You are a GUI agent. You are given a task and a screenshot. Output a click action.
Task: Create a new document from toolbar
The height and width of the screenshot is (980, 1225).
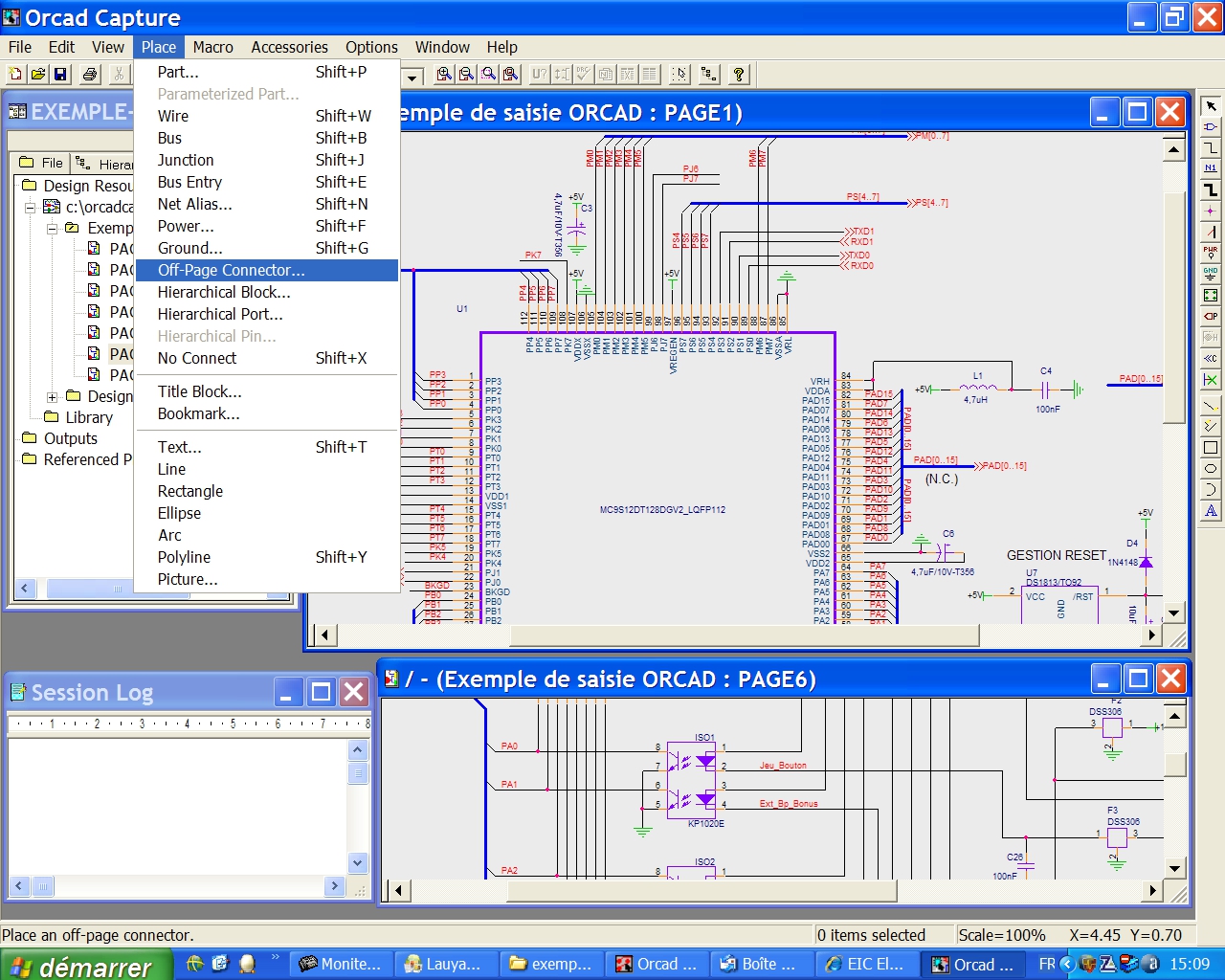pyautogui.click(x=15, y=74)
